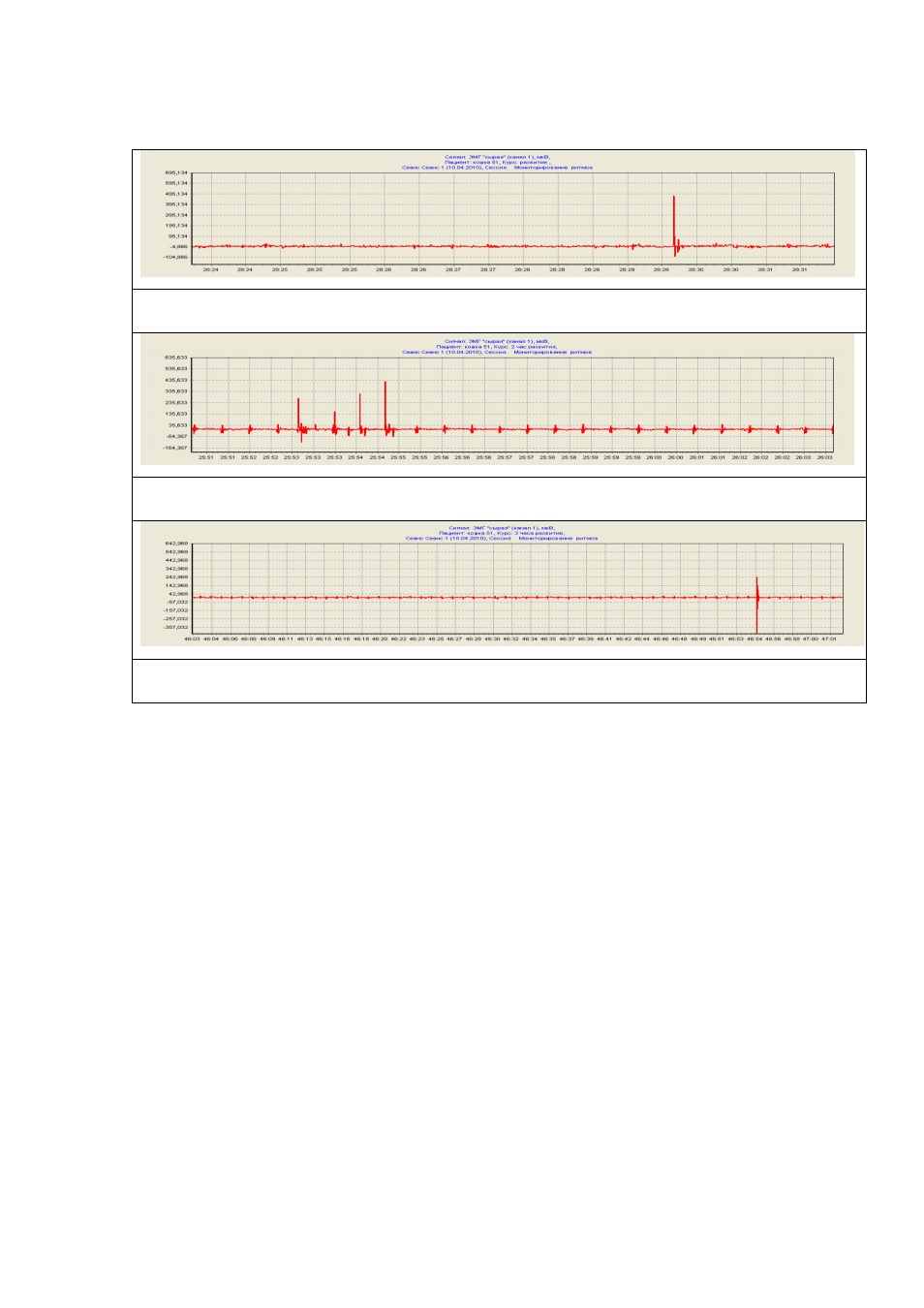Click the 642,968 y-axis value
This screenshot has height=1308, width=924.
176,544
